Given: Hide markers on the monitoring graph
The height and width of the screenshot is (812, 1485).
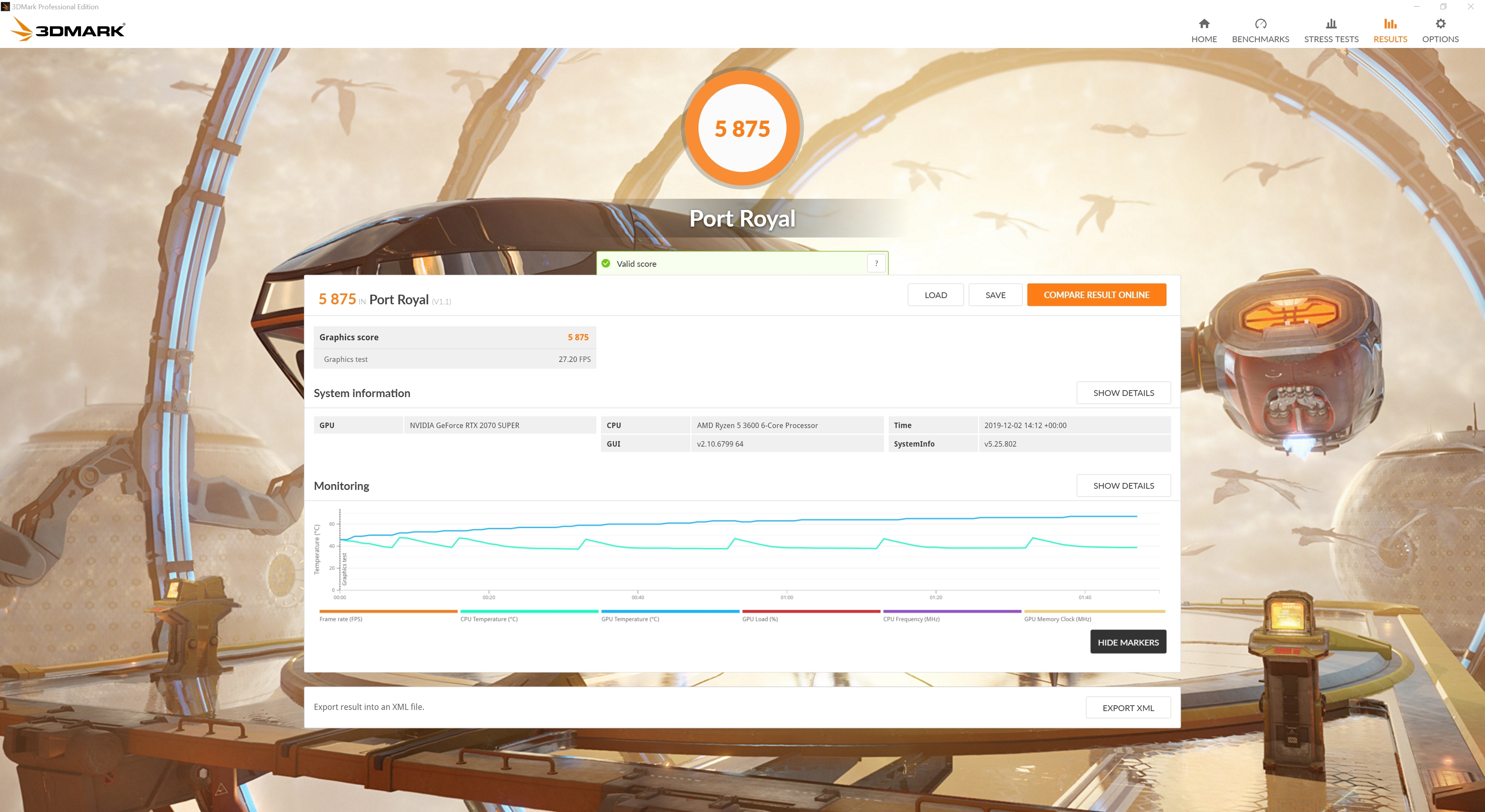Looking at the screenshot, I should (1128, 642).
